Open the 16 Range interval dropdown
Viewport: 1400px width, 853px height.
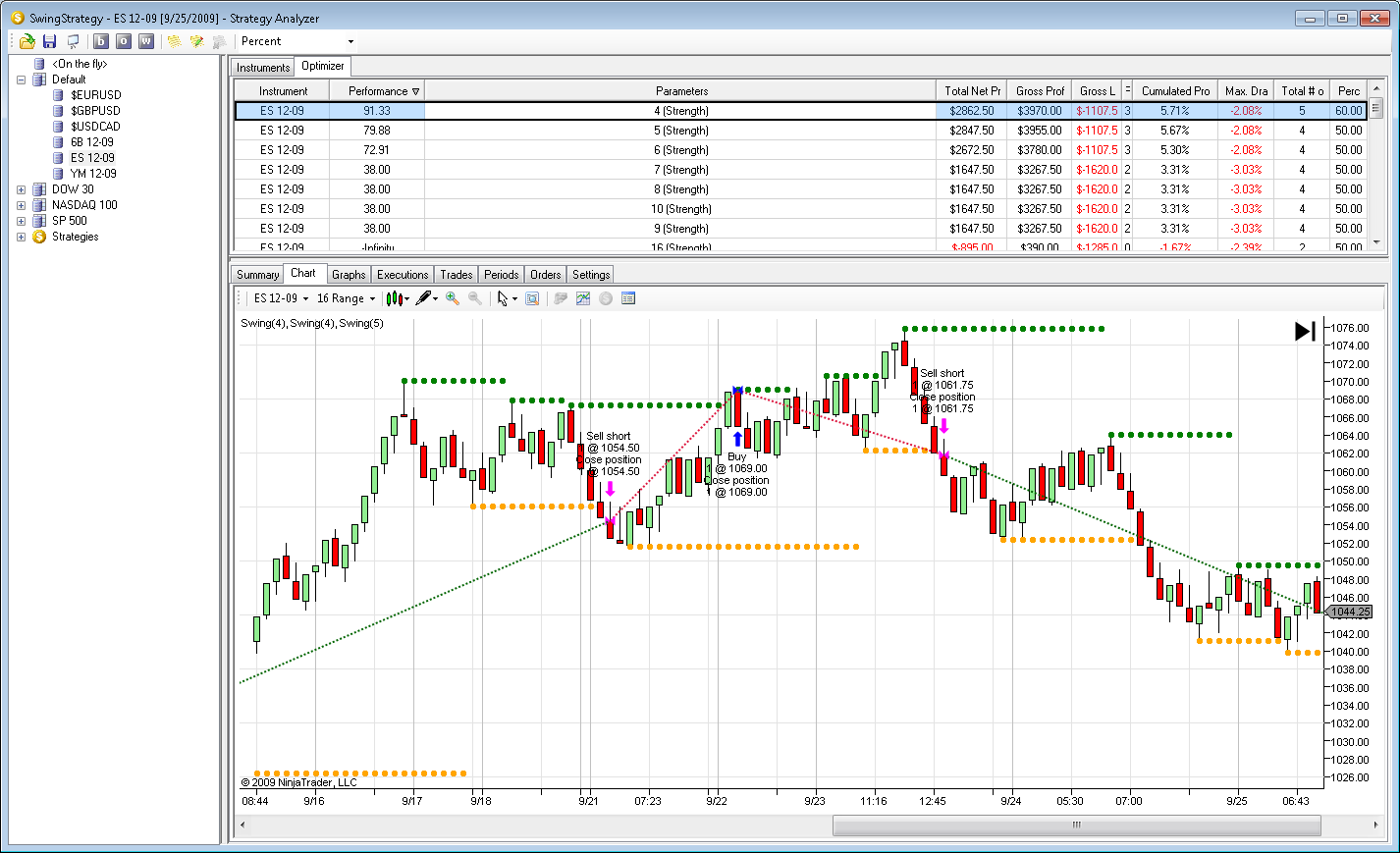tap(346, 298)
